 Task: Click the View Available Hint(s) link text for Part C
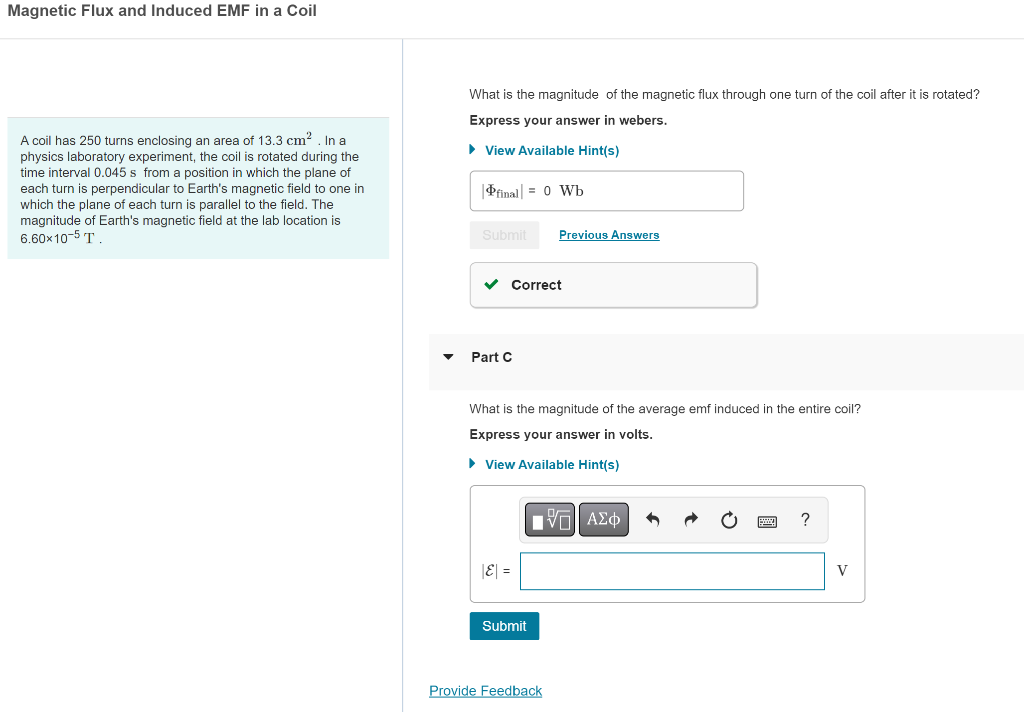tap(550, 464)
